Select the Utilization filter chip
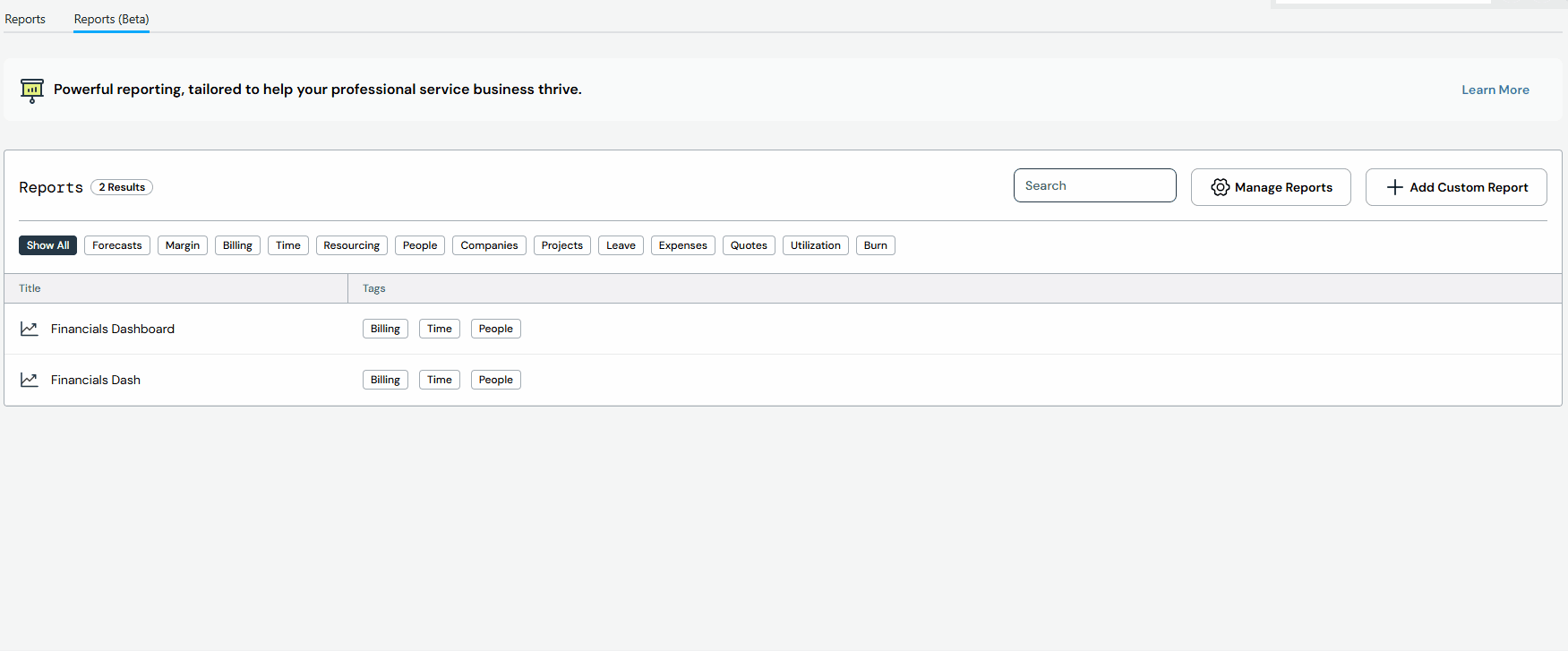 815,245
